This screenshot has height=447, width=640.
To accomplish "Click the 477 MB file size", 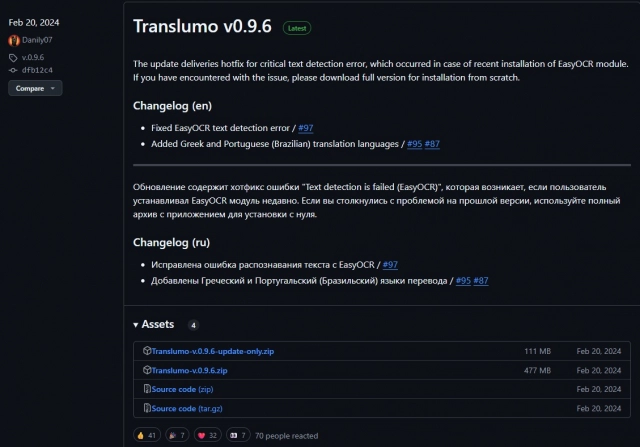I will [x=538, y=370].
